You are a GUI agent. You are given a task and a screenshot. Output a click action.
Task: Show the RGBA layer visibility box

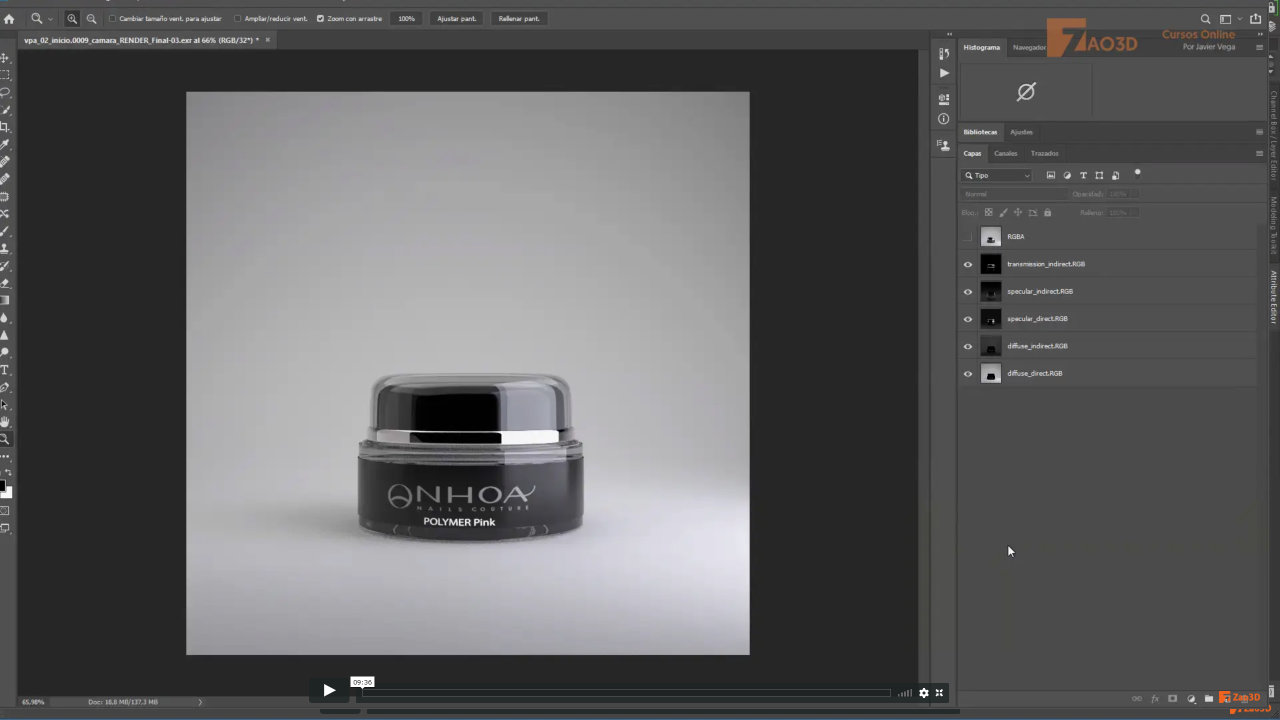click(x=967, y=237)
